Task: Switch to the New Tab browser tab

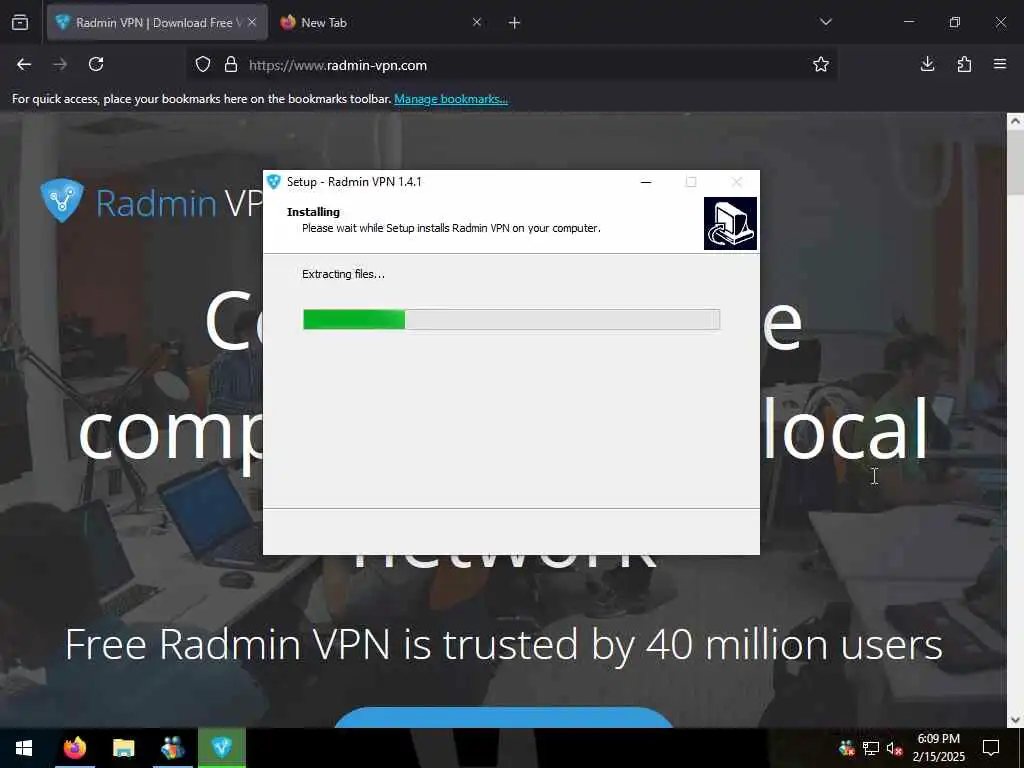Action: click(x=379, y=23)
